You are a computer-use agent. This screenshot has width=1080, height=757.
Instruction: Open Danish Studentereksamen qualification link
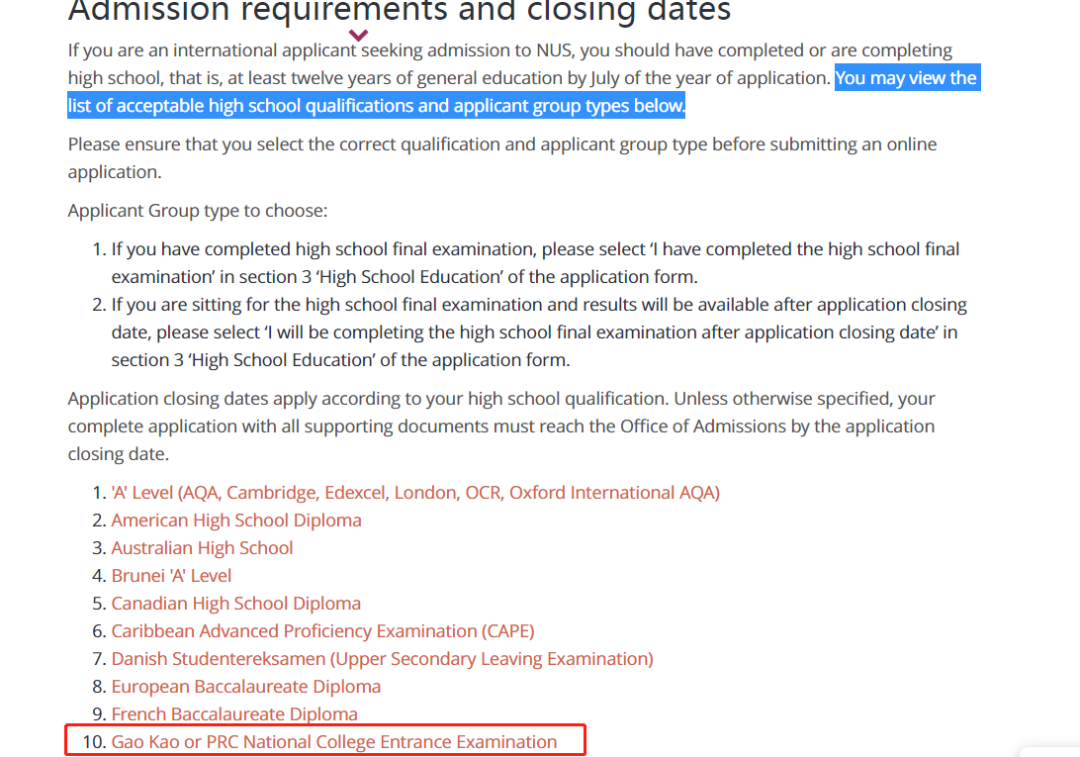382,659
